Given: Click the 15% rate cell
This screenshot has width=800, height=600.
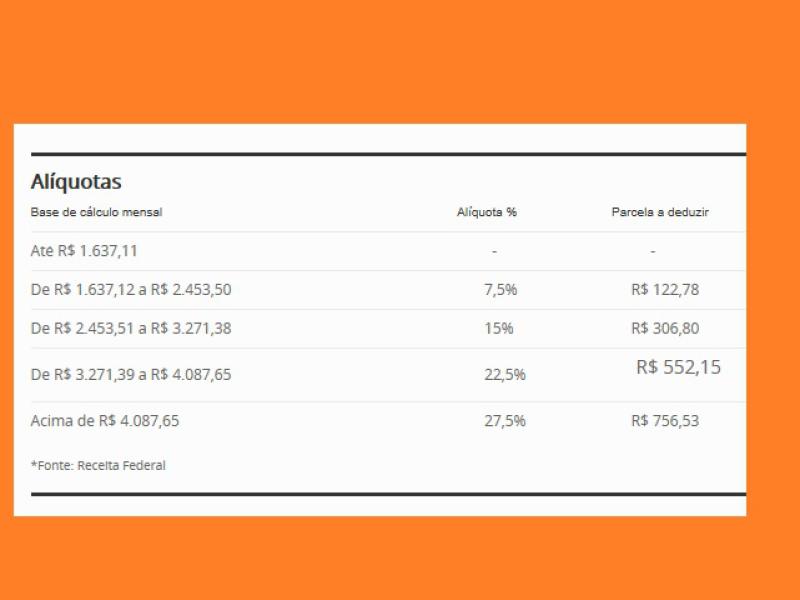Looking at the screenshot, I should [x=499, y=328].
